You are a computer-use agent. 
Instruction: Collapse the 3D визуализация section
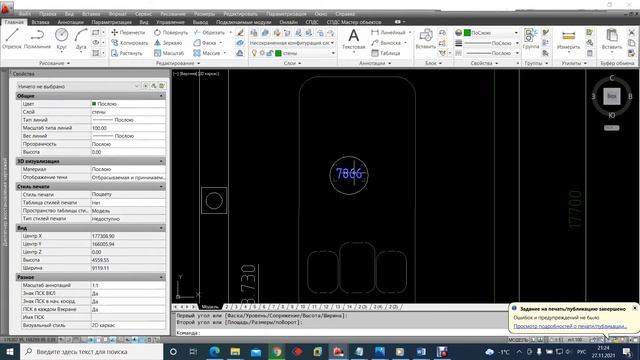tap(161, 161)
